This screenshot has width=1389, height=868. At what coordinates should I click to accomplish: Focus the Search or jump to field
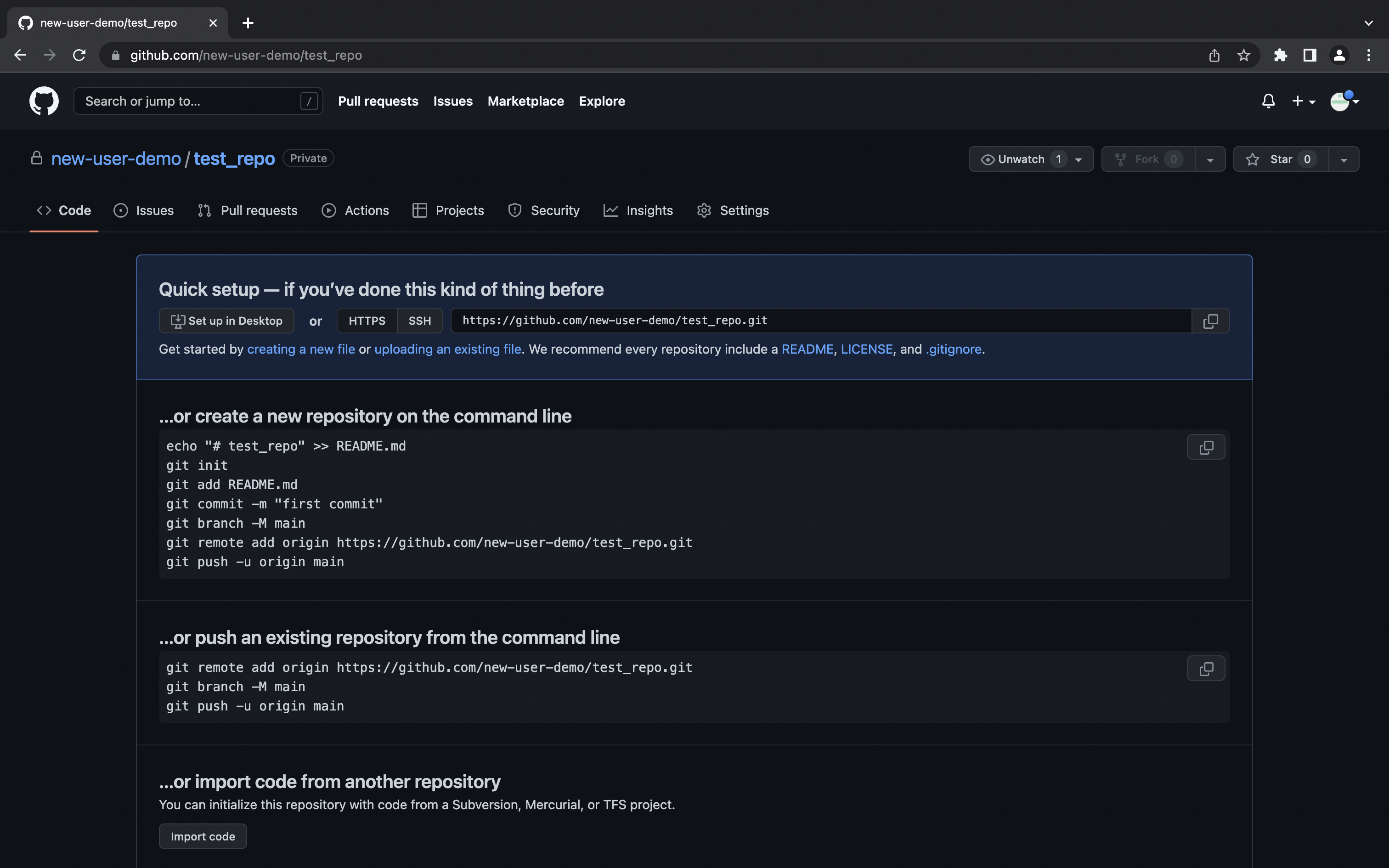(198, 101)
